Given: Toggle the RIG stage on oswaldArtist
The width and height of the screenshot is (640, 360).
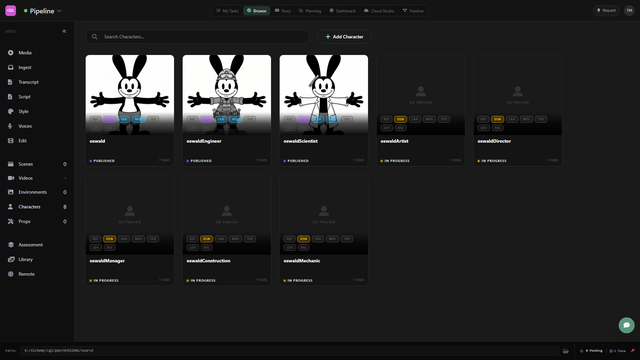Looking at the screenshot, I should (400, 128).
